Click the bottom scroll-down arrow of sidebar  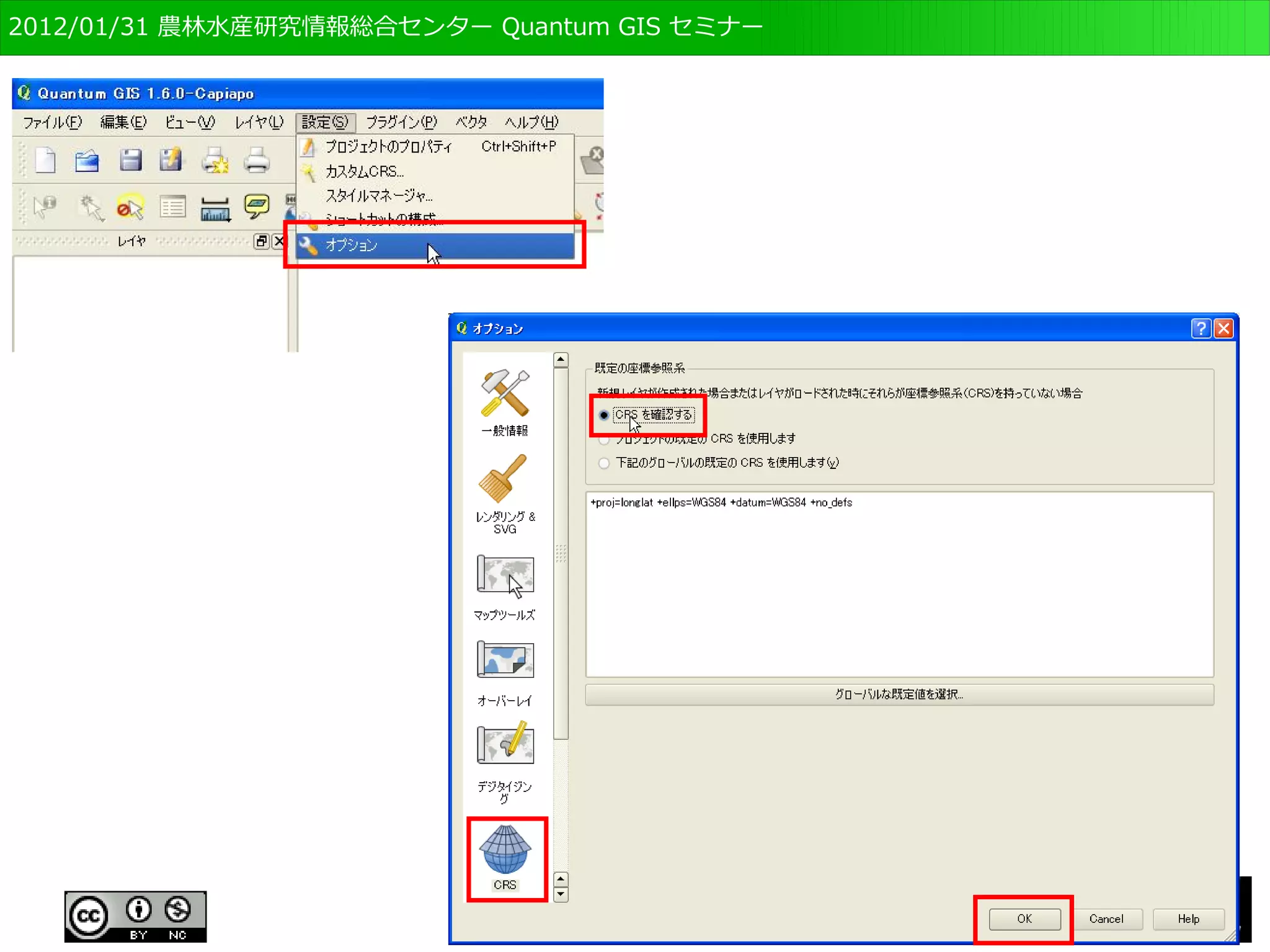click(x=561, y=894)
